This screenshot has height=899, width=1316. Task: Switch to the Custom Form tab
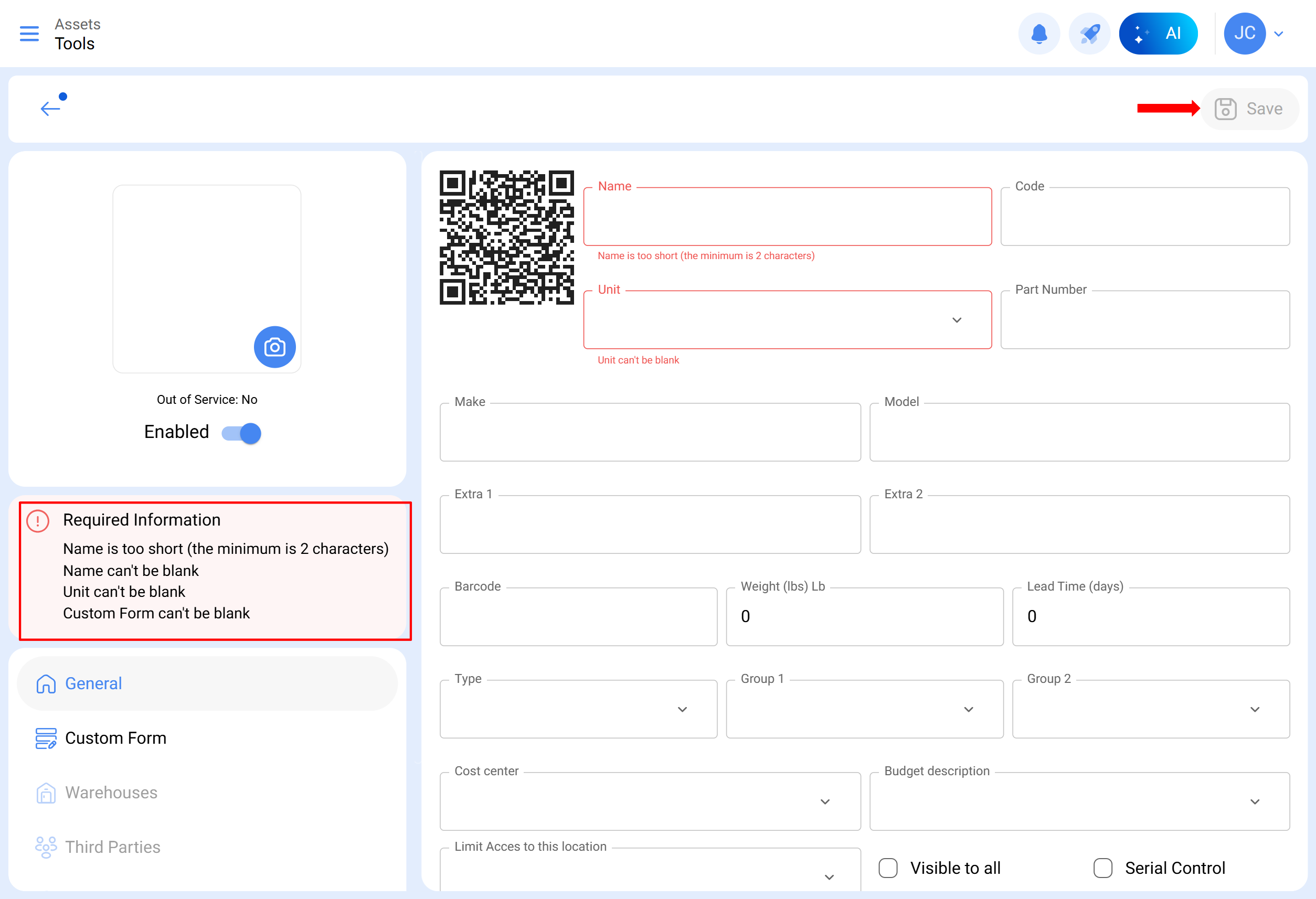click(115, 737)
